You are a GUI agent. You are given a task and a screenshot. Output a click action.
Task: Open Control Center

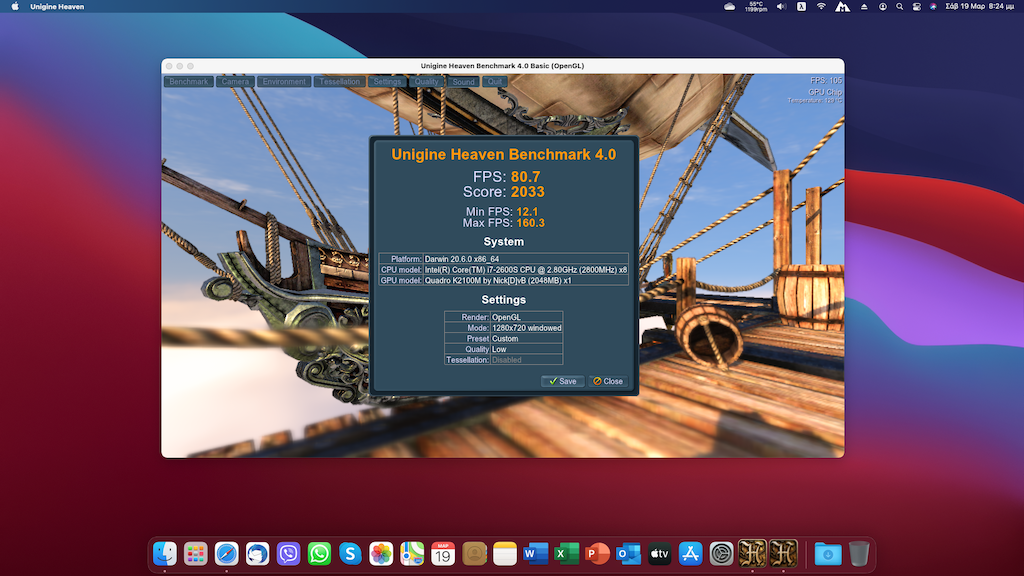(x=916, y=7)
